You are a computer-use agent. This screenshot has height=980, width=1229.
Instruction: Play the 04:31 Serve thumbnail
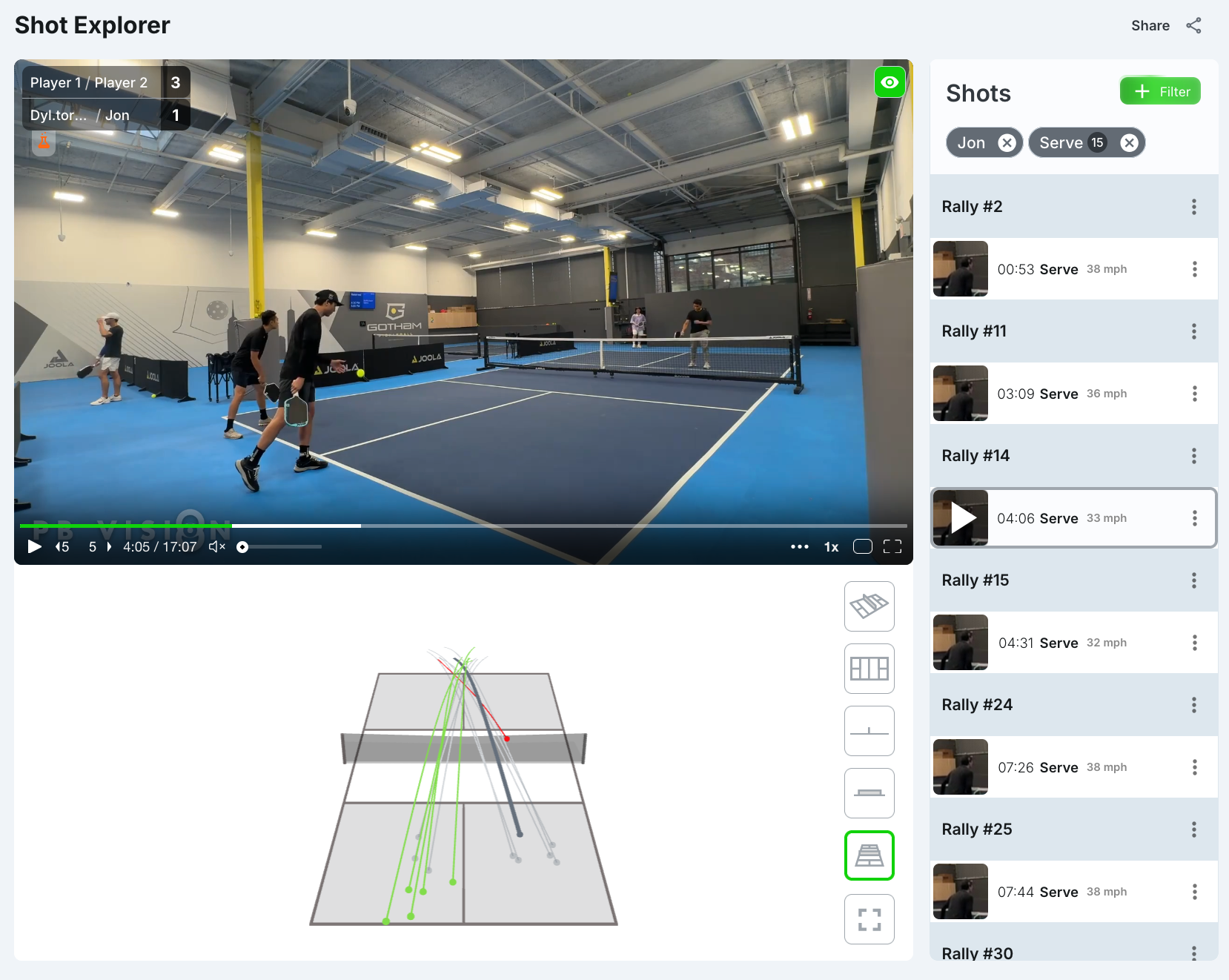[961, 642]
